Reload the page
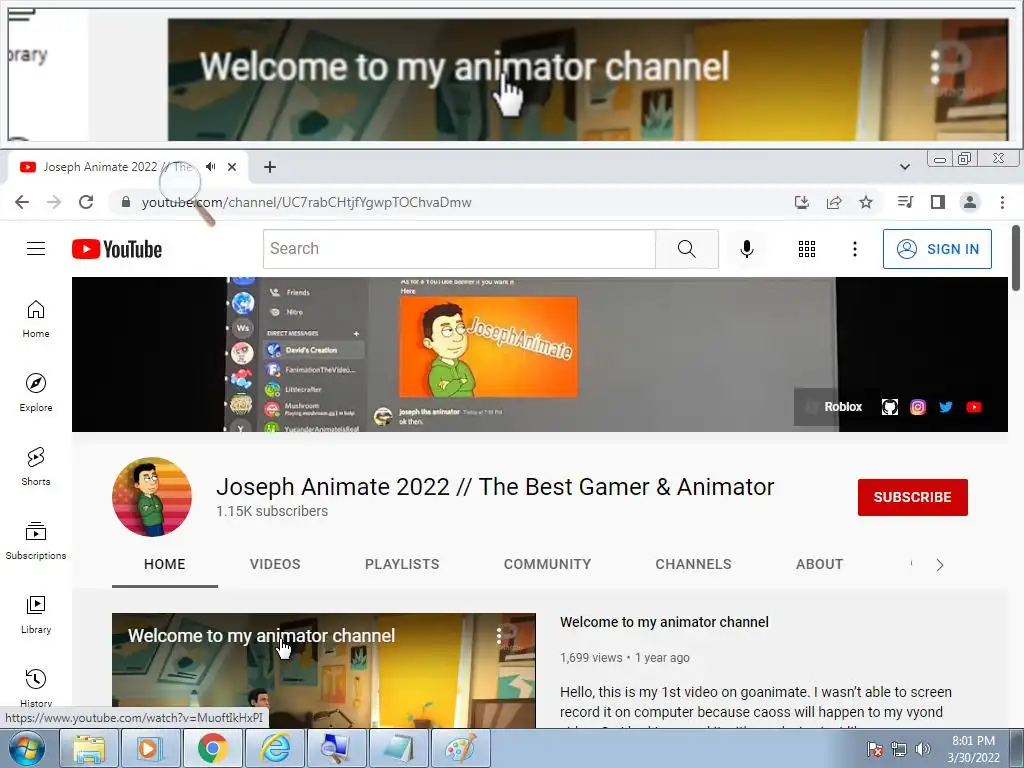 click(x=86, y=202)
